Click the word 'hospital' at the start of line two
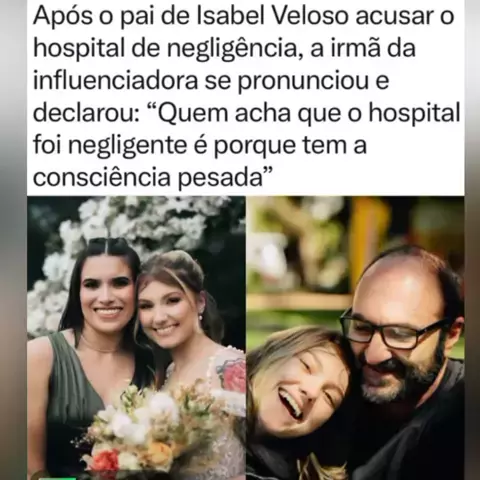This screenshot has width=480, height=480. point(76,49)
